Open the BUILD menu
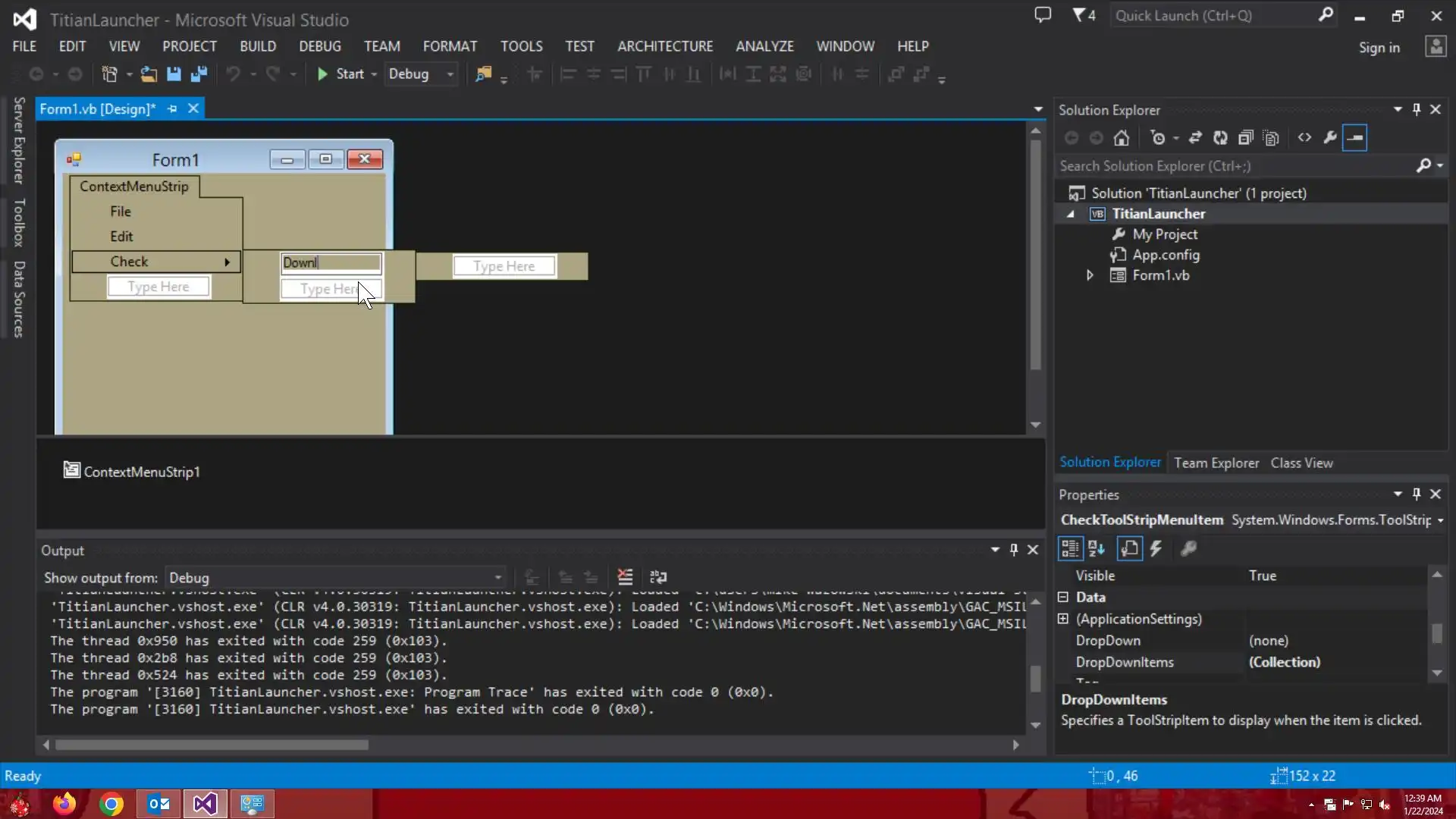Screen dimensions: 1456x819 pyautogui.click(x=258, y=46)
